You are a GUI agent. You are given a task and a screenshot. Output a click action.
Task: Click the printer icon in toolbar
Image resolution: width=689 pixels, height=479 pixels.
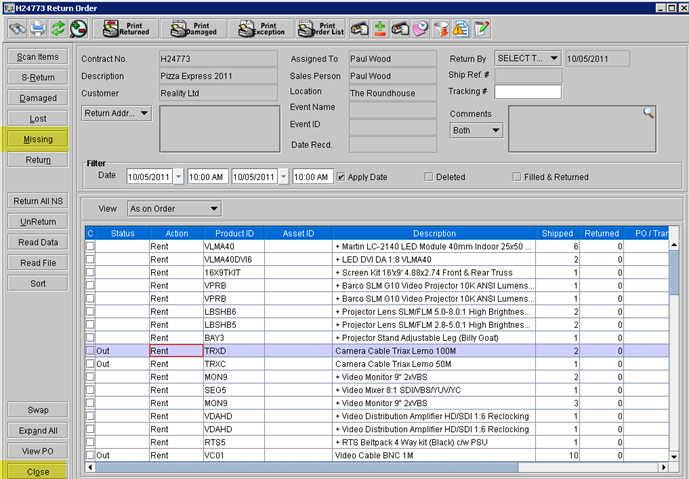click(x=37, y=29)
